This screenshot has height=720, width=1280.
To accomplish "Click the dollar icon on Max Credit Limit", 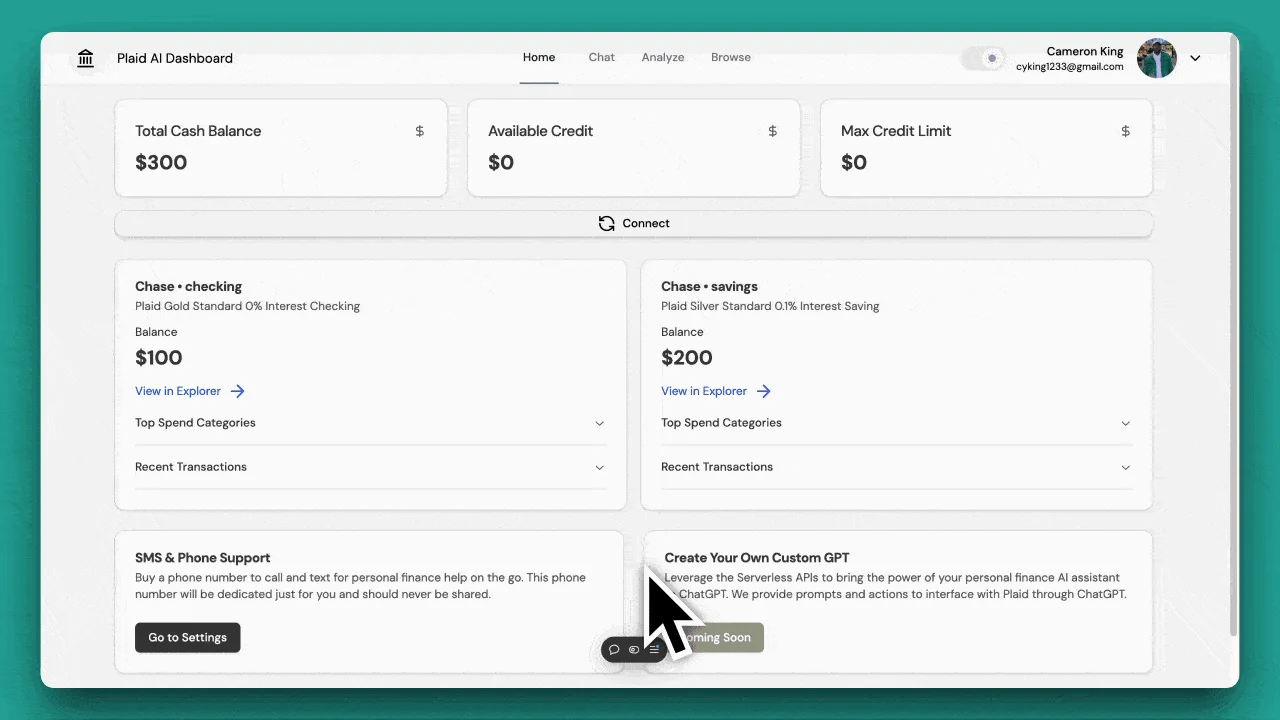I will click(x=1126, y=131).
